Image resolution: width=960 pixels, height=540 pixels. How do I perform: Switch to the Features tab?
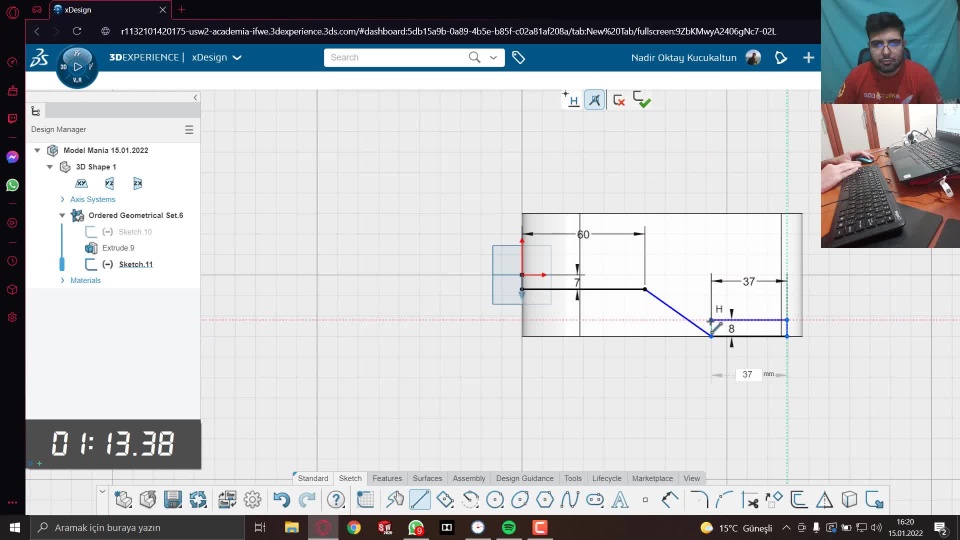387,478
